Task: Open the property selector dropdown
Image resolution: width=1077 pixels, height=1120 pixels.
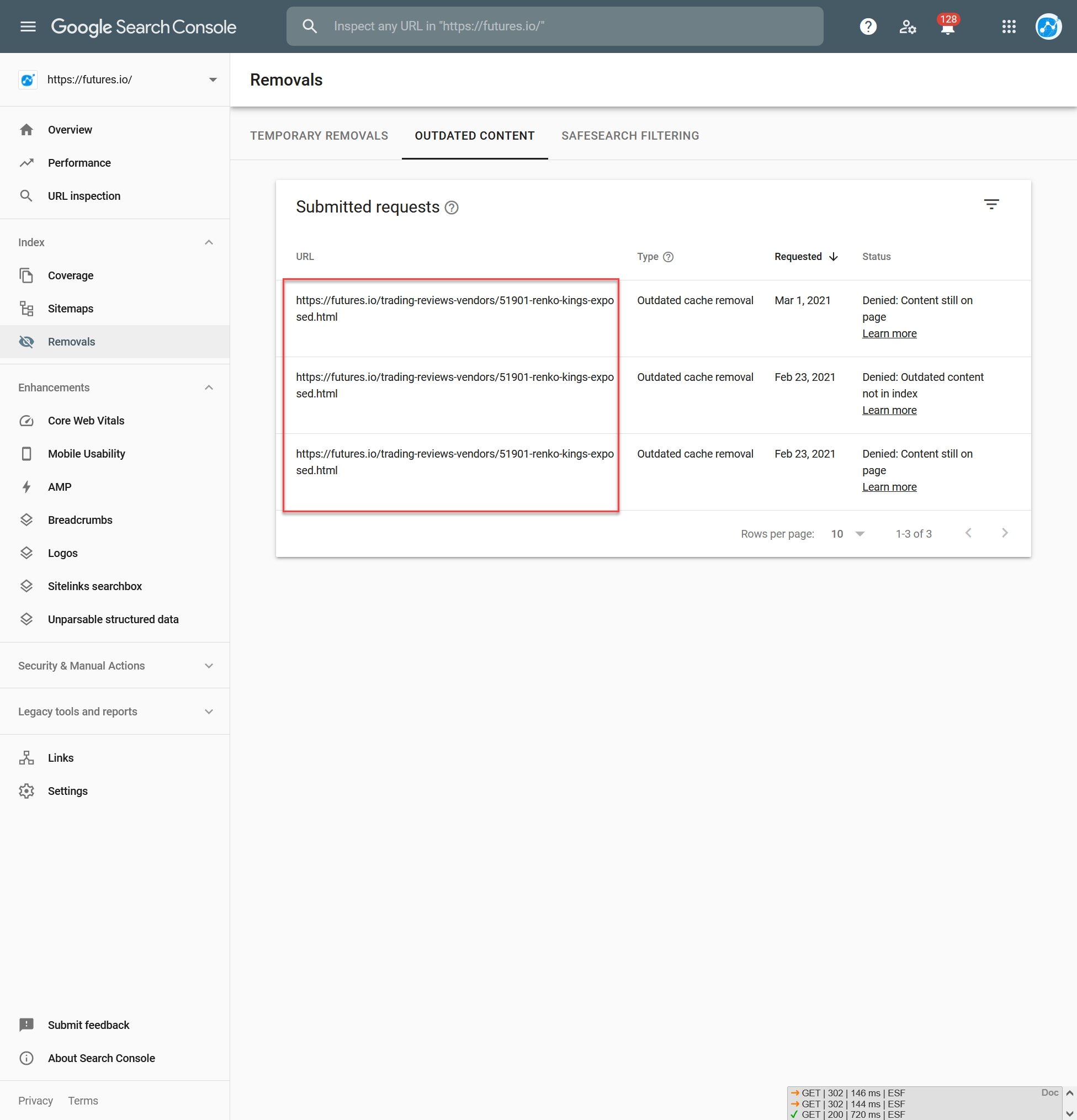Action: click(x=213, y=79)
